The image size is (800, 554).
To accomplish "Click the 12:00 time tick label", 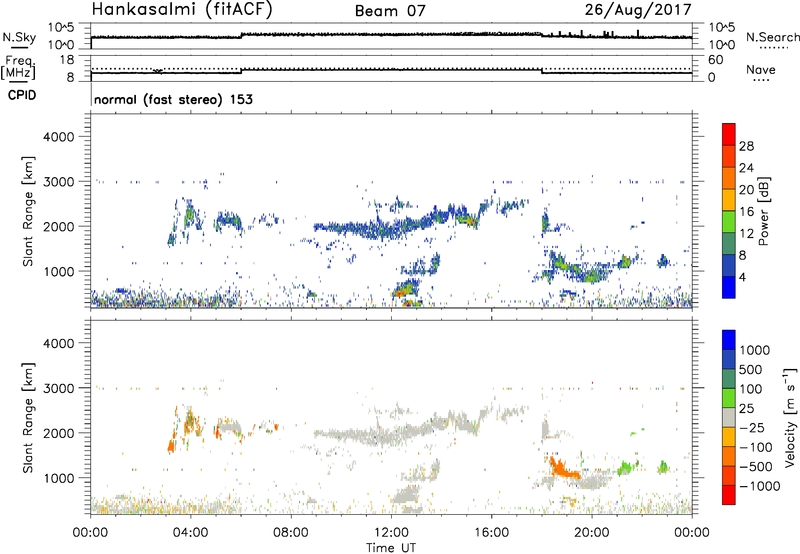I will 391,533.
